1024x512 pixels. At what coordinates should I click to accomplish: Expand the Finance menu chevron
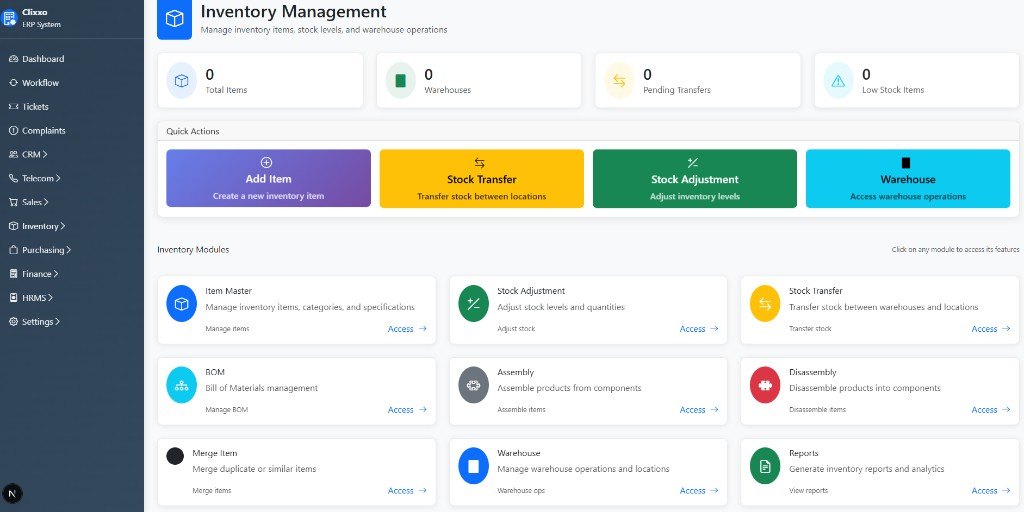(x=56, y=274)
